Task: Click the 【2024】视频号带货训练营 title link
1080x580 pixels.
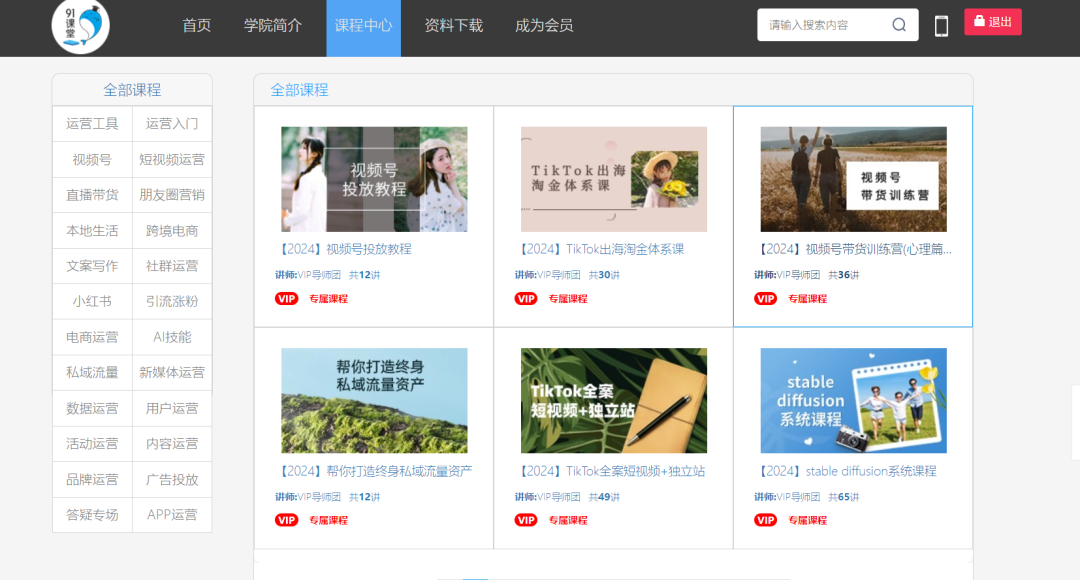Action: (854, 249)
